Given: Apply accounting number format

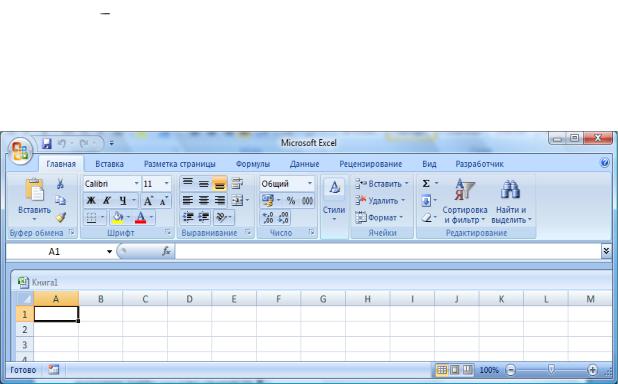Looking at the screenshot, I should click(x=267, y=201).
